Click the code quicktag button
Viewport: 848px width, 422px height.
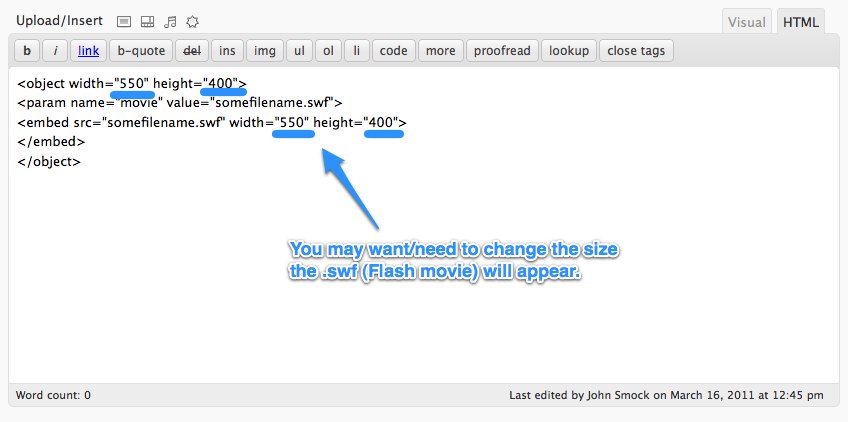click(394, 50)
